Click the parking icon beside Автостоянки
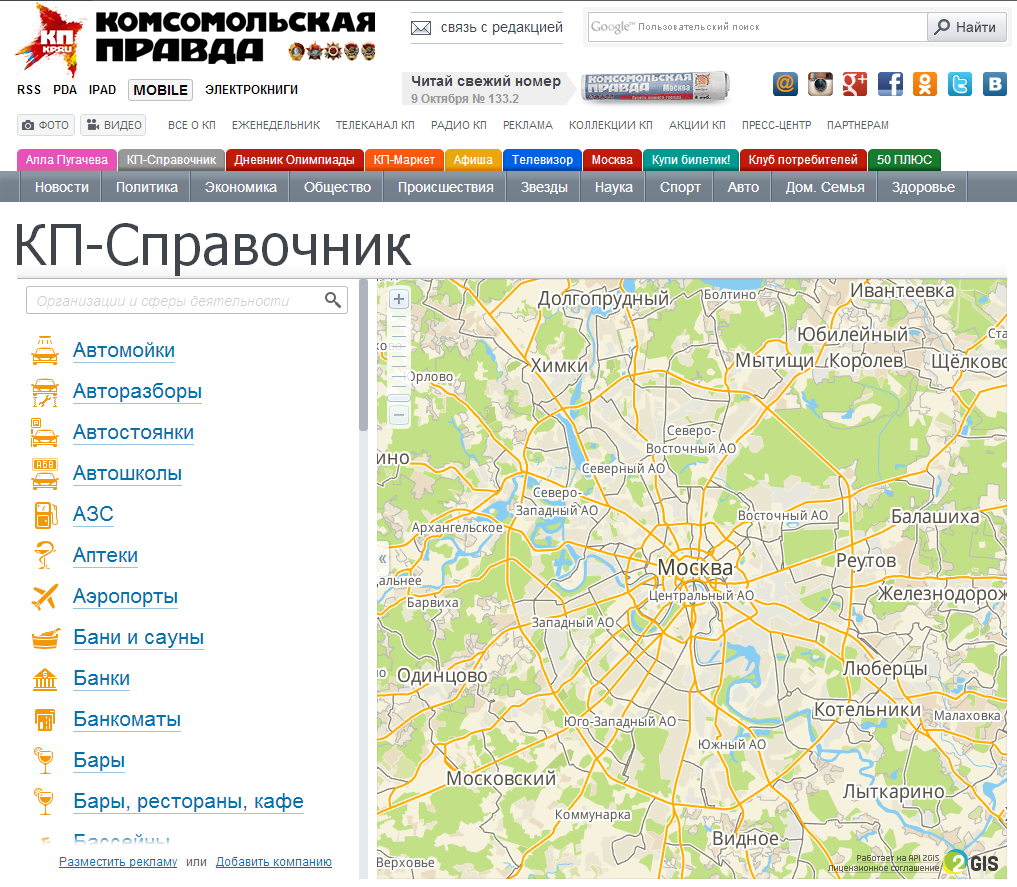 coord(45,432)
